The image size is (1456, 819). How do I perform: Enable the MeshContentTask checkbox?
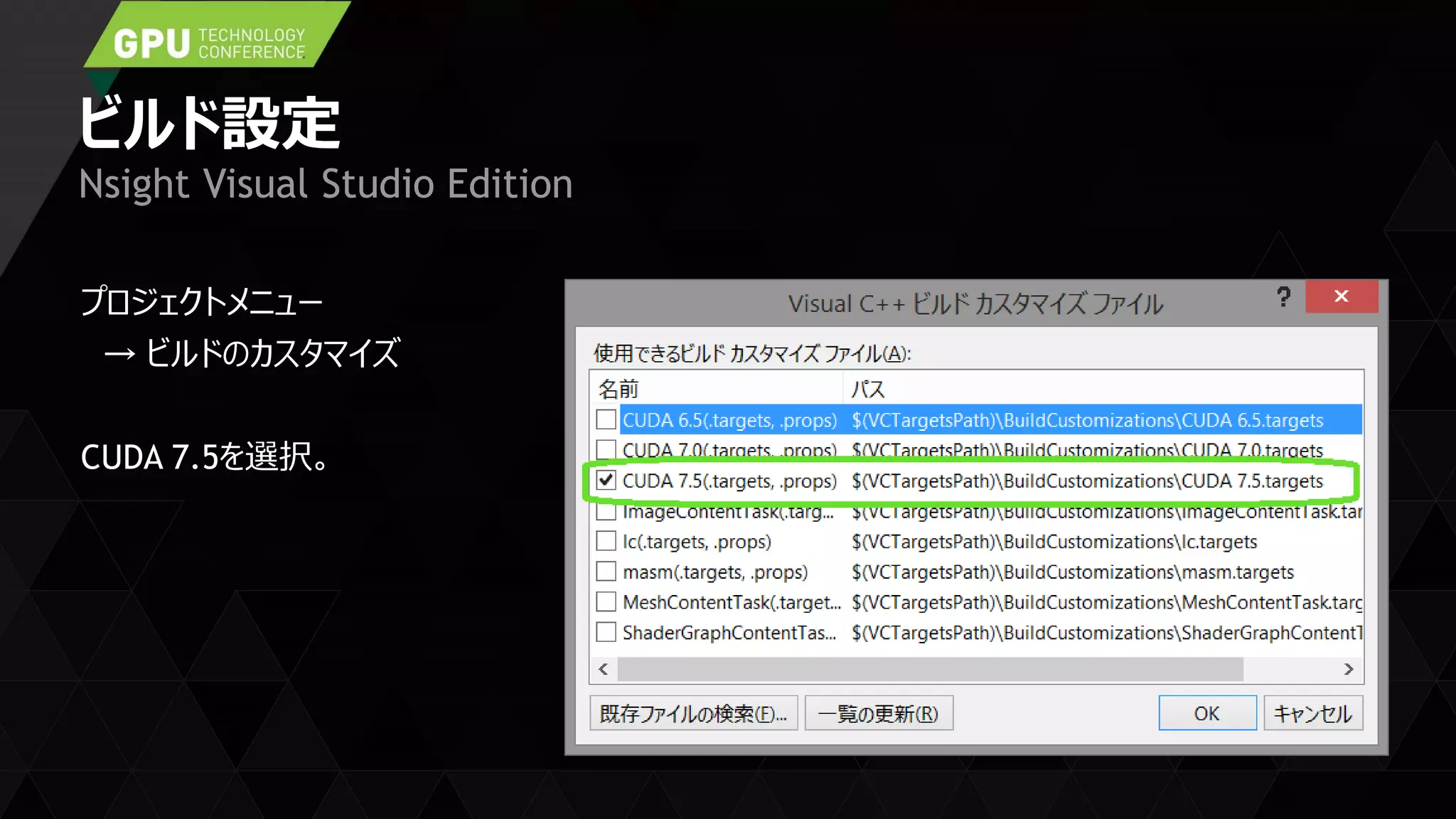pos(606,602)
